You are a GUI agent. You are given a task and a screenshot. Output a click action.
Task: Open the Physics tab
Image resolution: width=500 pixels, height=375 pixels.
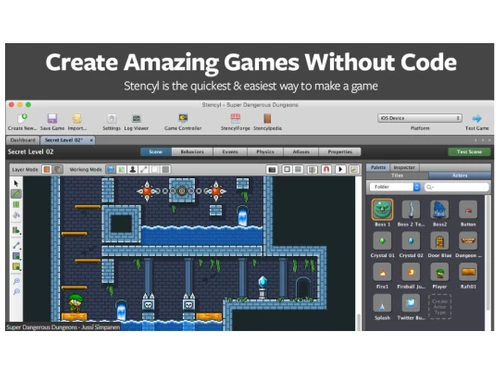click(x=265, y=152)
